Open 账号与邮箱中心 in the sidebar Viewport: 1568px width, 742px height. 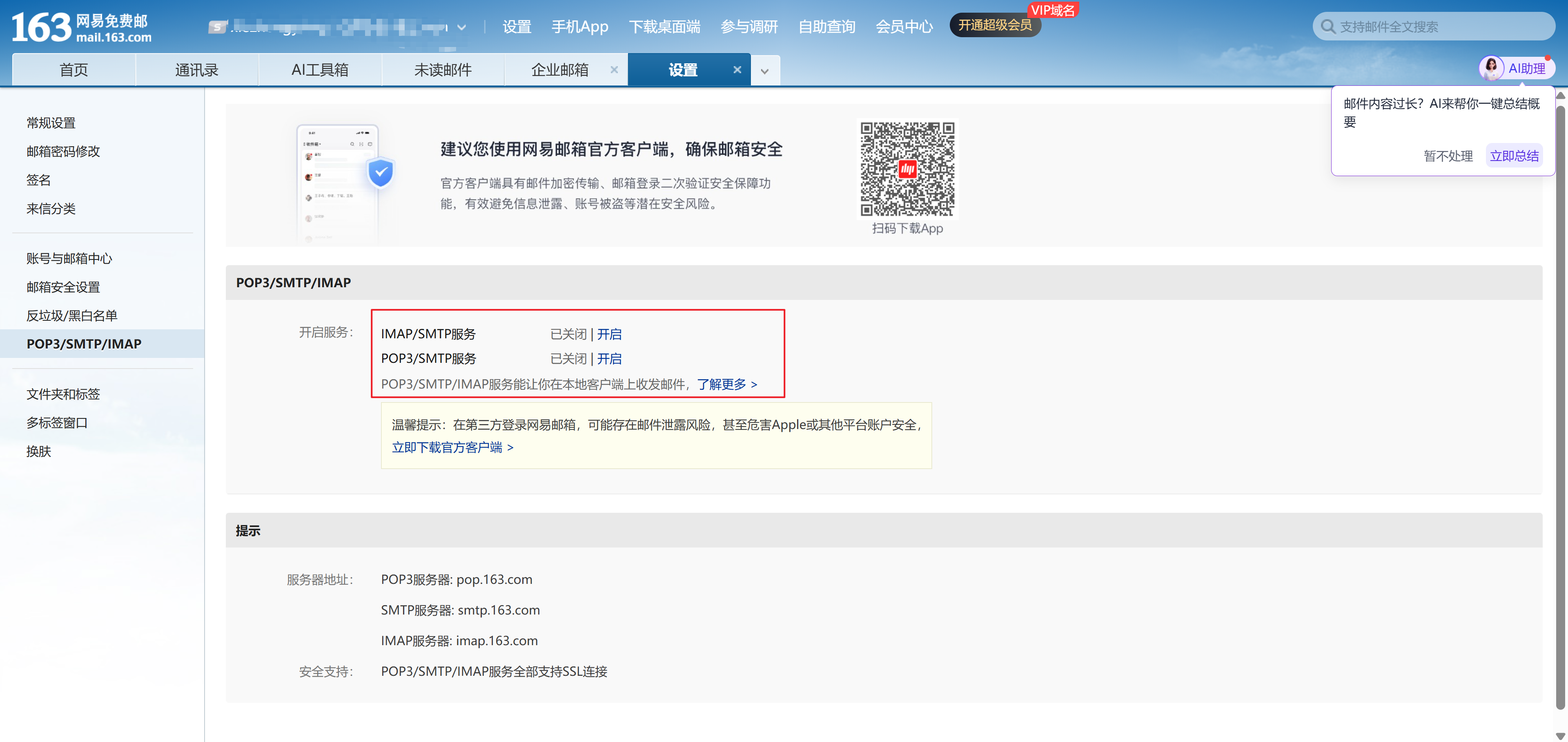[69, 259]
